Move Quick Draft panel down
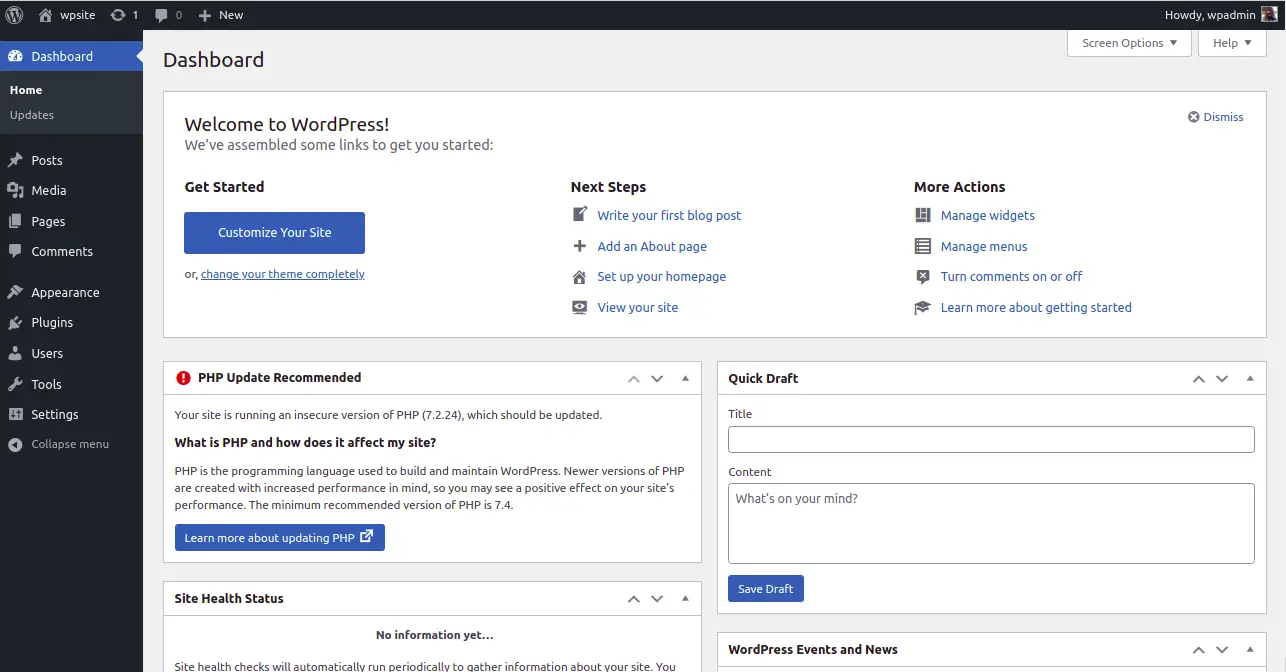1286x672 pixels. pos(1222,379)
